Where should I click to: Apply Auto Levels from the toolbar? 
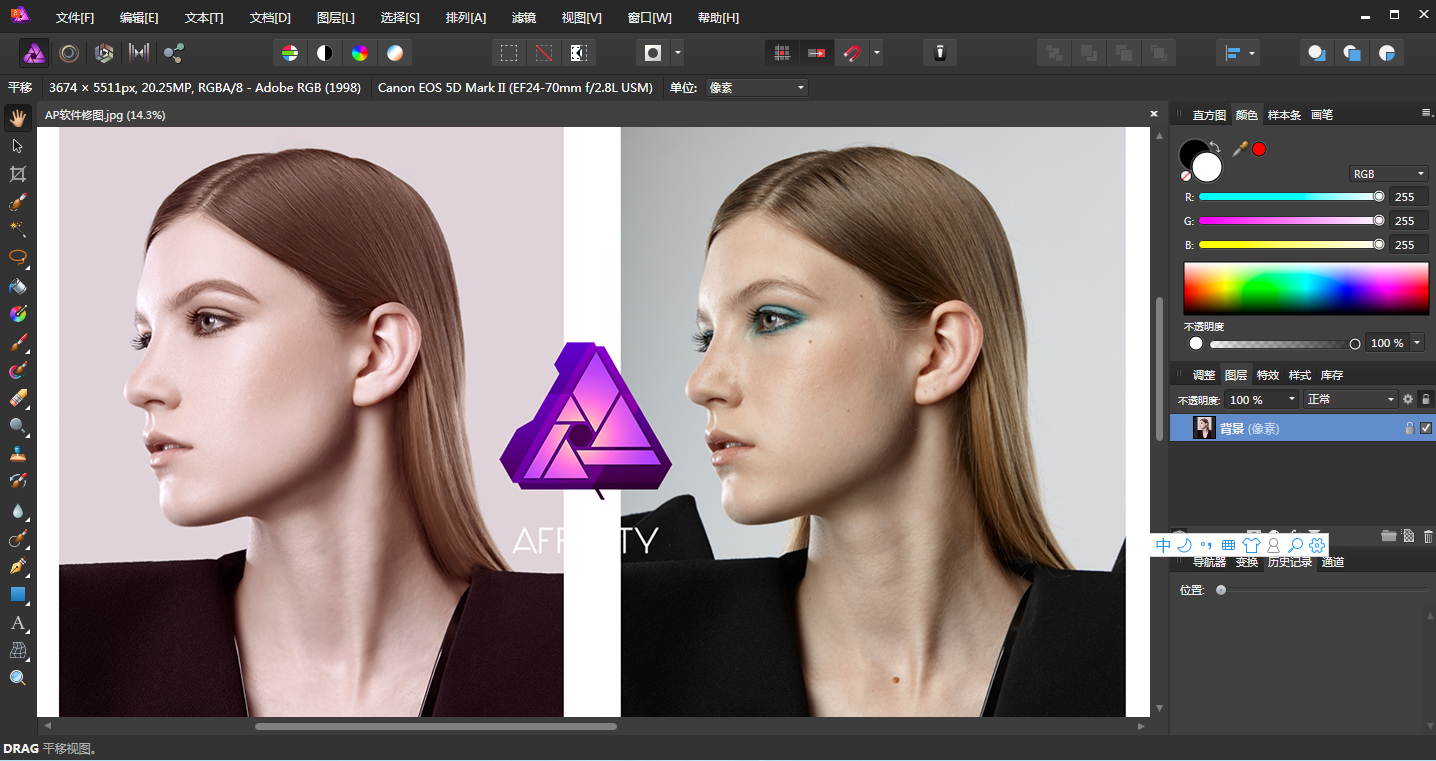(x=289, y=53)
